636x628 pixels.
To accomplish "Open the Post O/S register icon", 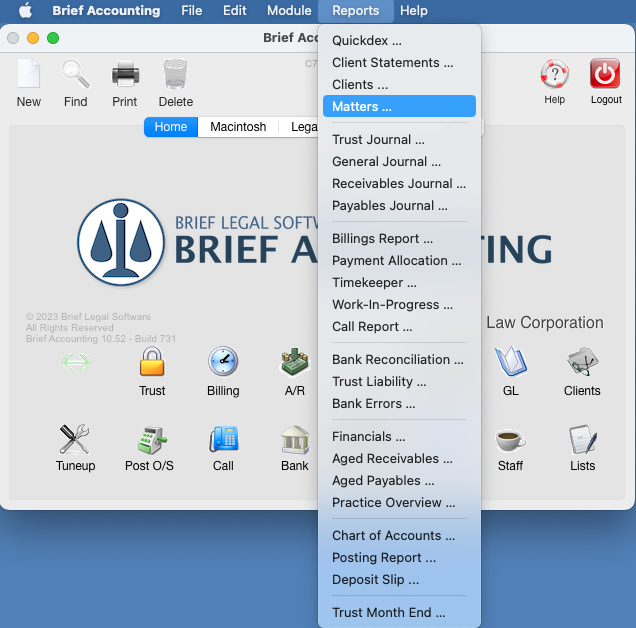I will 151,440.
